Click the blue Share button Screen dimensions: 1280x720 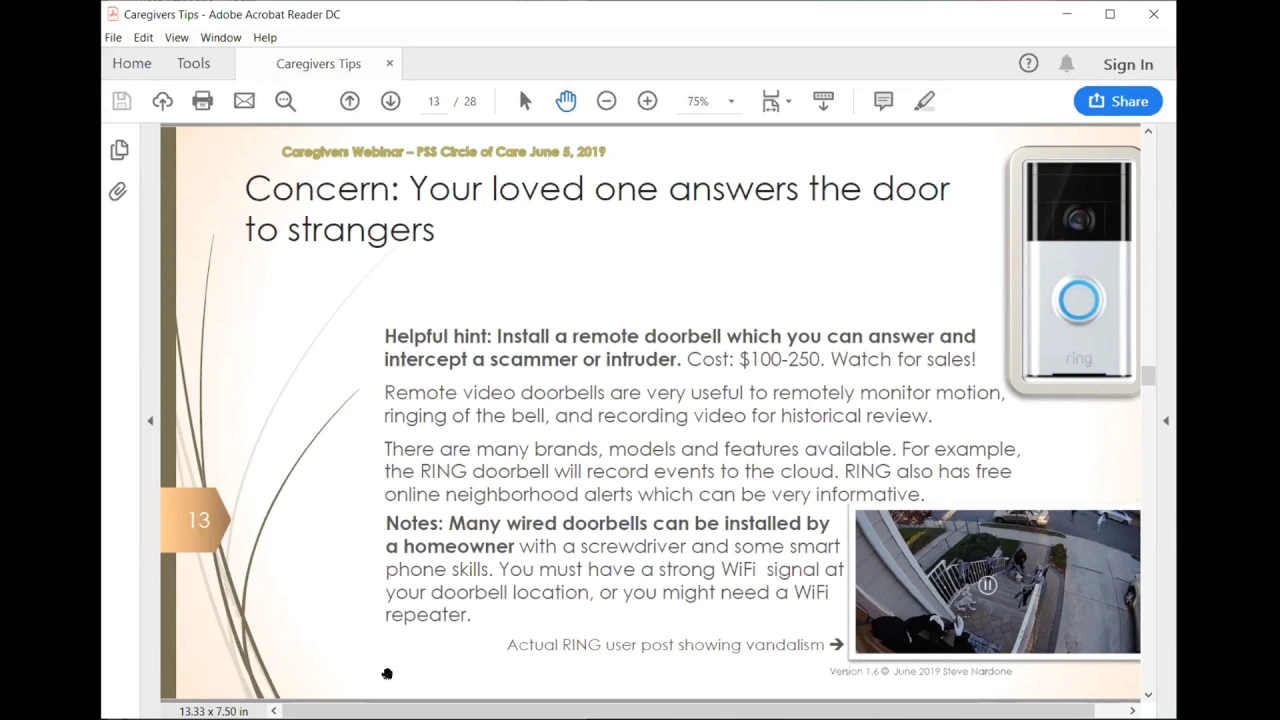pos(1118,101)
